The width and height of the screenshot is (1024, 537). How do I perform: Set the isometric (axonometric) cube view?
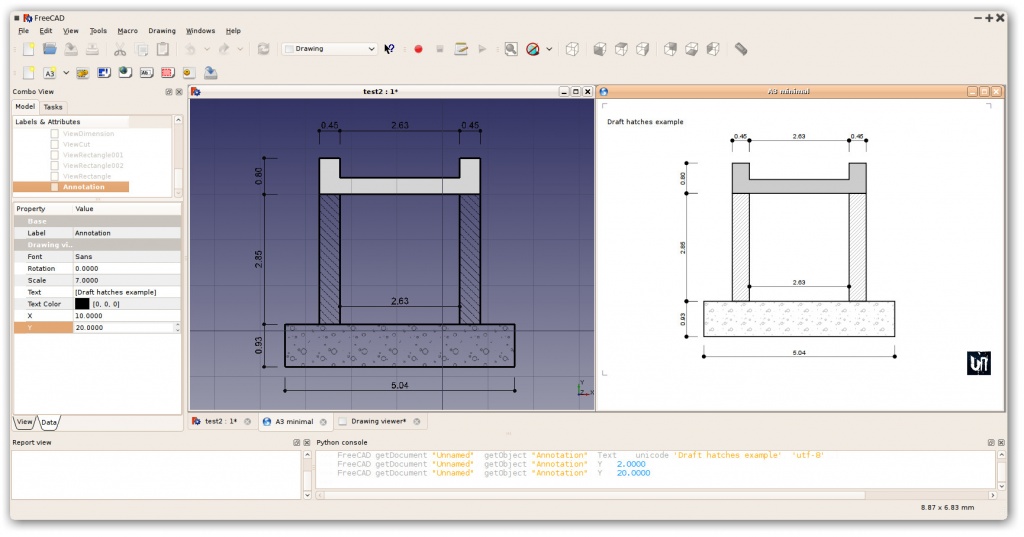[572, 49]
